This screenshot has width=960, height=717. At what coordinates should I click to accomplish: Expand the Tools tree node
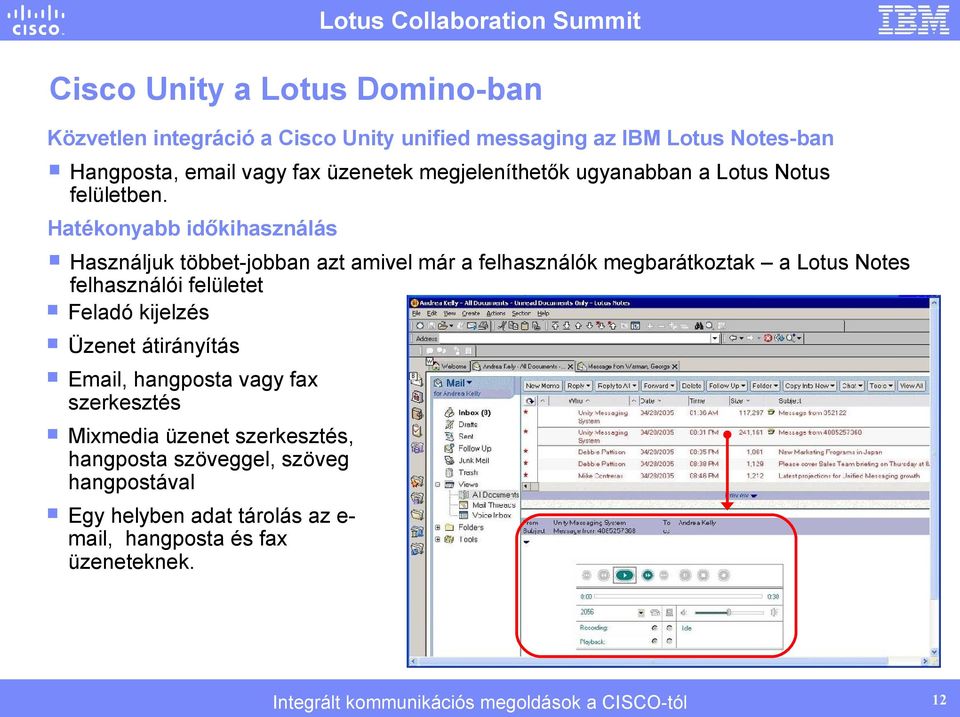coord(438,539)
